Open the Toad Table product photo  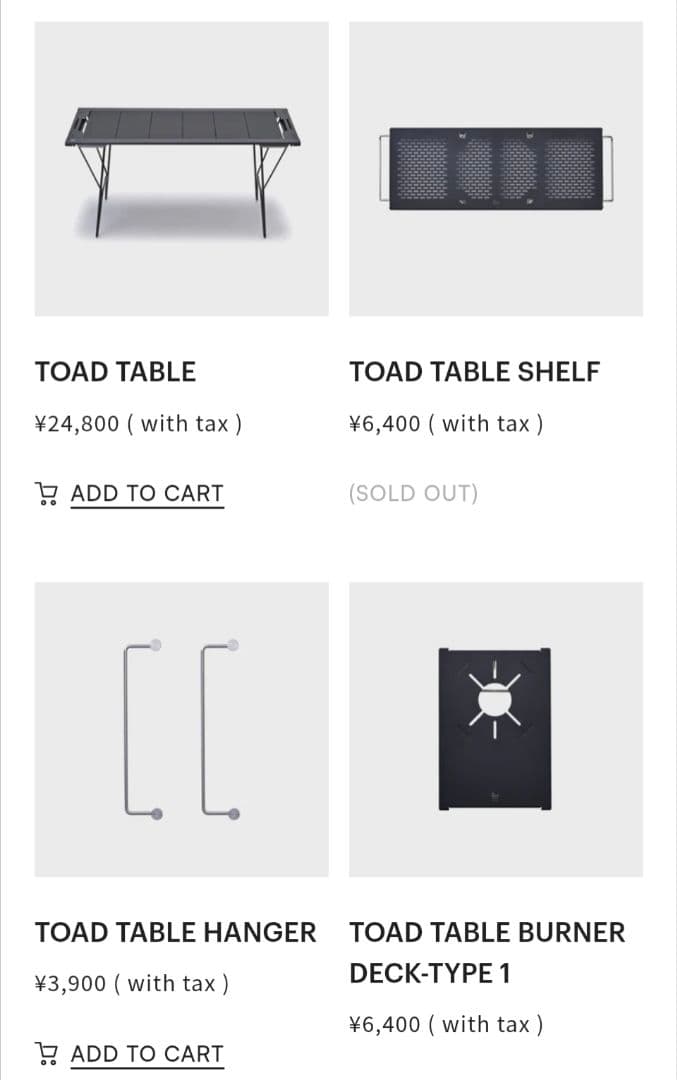click(x=181, y=169)
